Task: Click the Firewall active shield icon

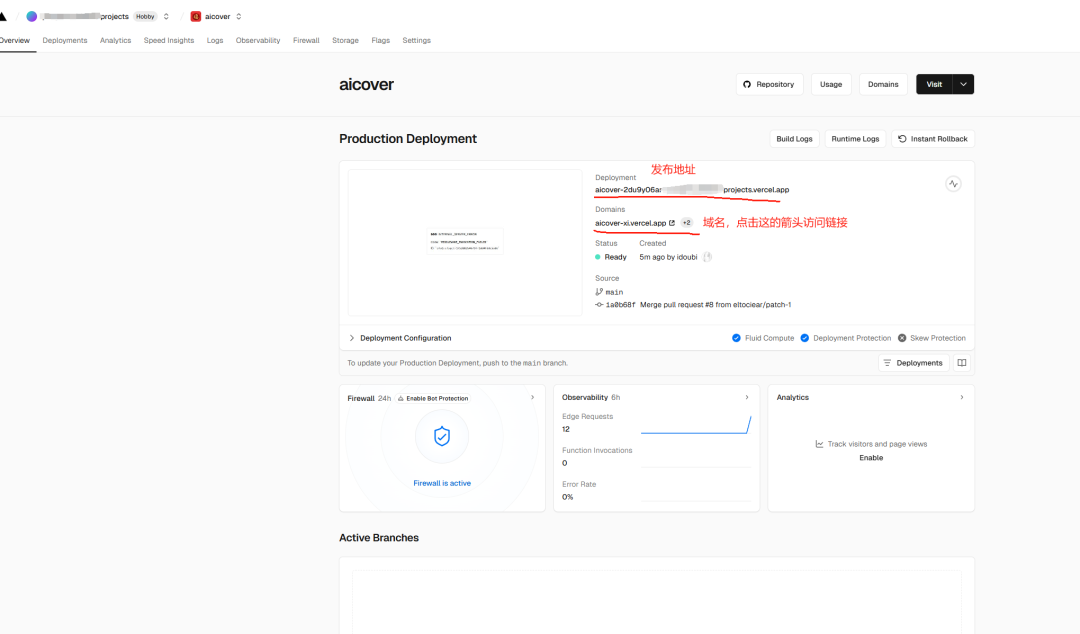Action: pos(442,436)
